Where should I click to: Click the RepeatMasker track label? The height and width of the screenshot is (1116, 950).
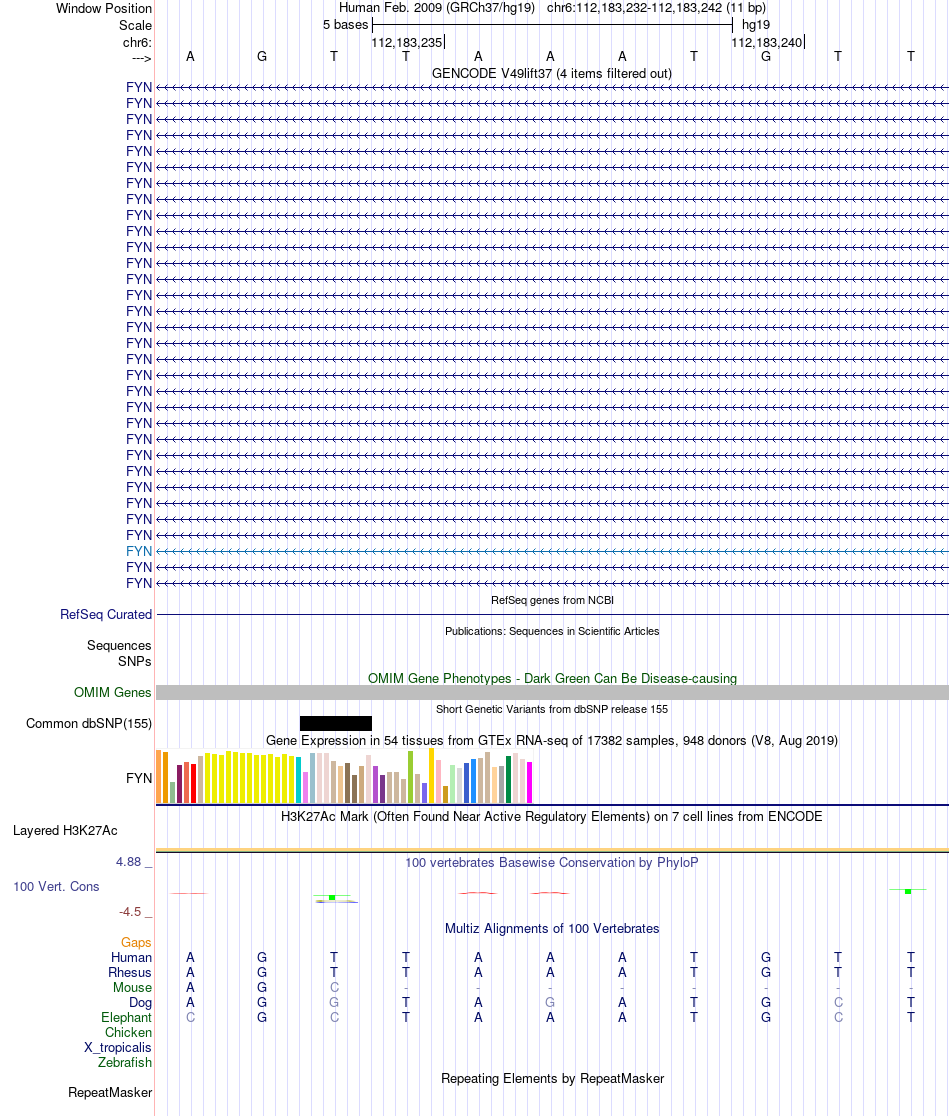pyautogui.click(x=110, y=1093)
